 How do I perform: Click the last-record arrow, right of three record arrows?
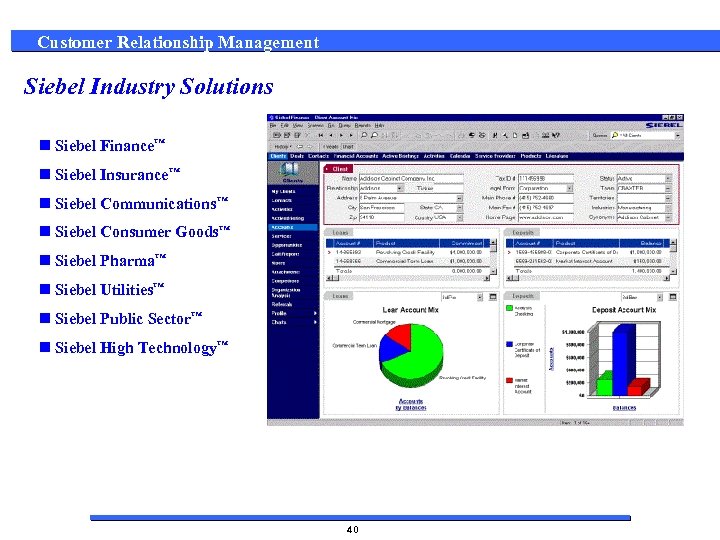click(351, 135)
